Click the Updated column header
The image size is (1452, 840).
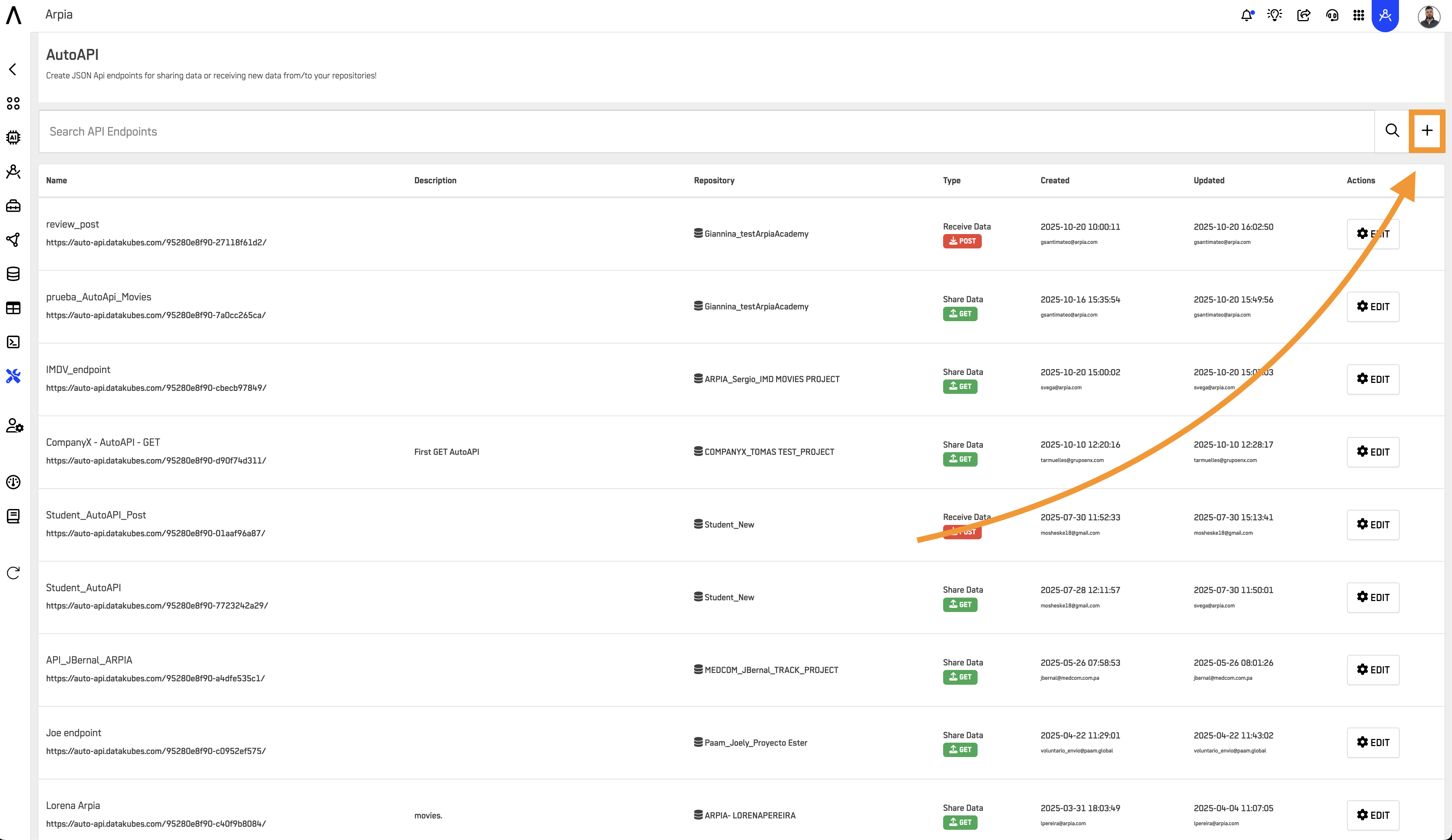tap(1208, 180)
